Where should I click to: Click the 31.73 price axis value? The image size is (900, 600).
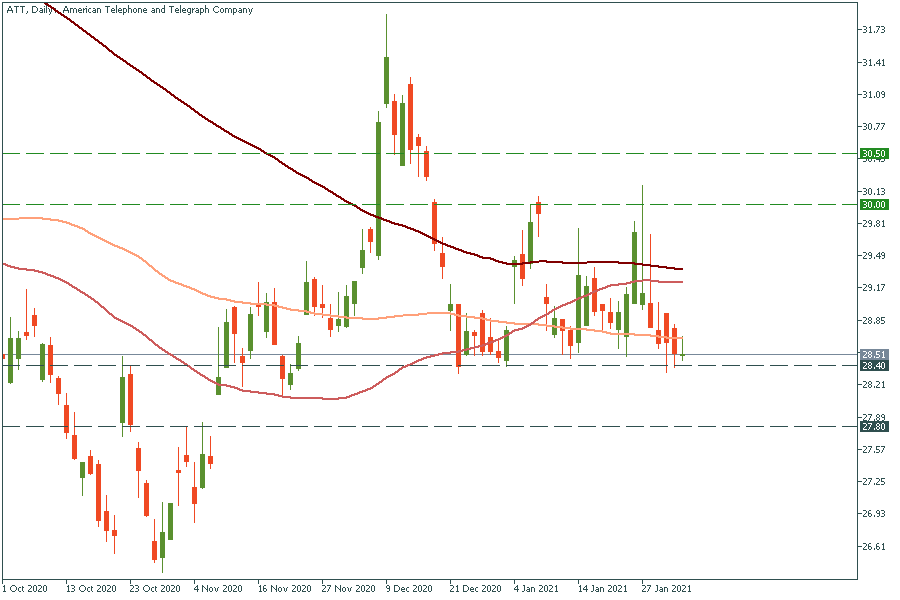pos(873,30)
